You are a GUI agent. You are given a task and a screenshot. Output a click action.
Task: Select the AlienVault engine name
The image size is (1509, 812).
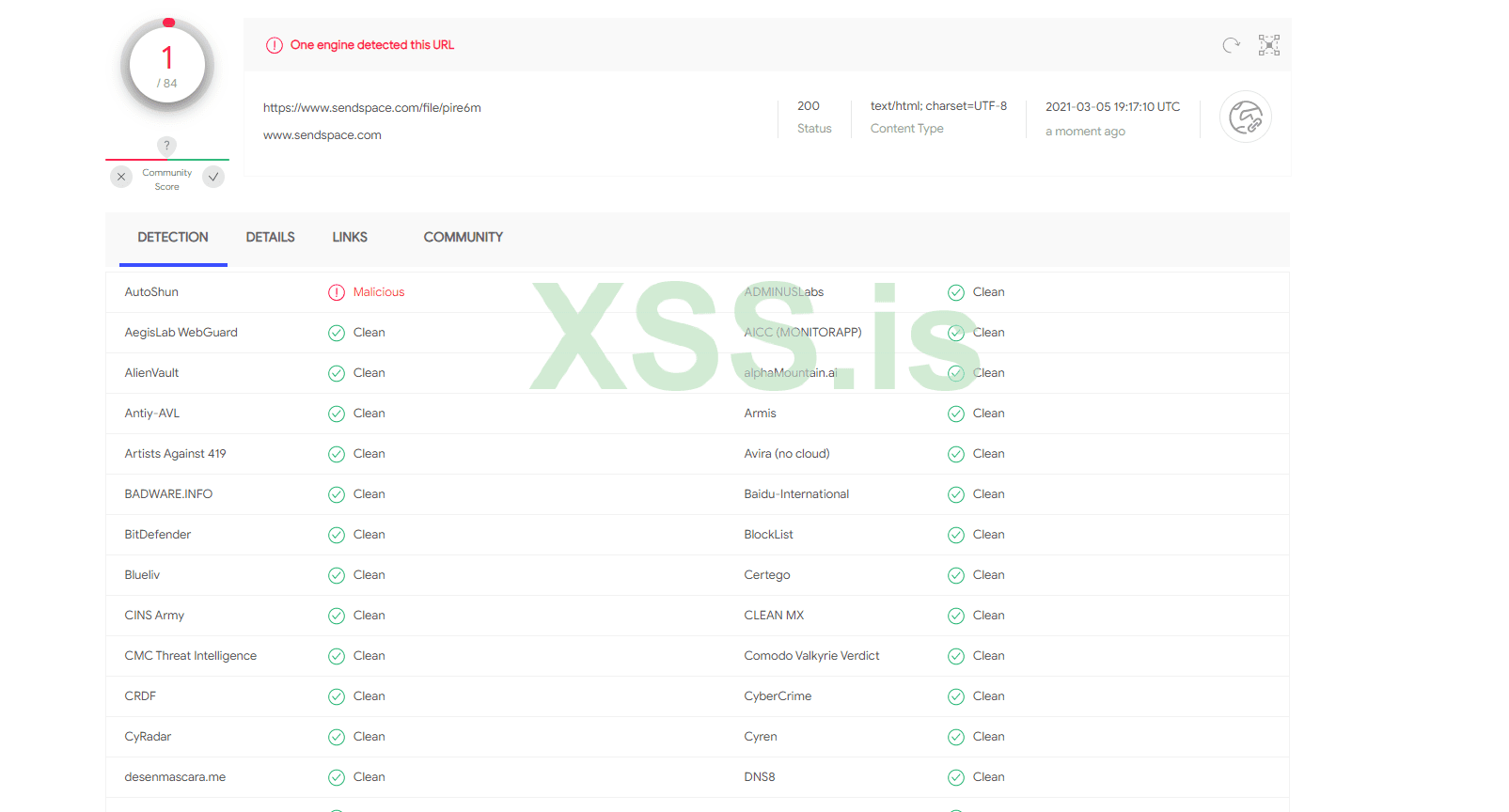152,373
